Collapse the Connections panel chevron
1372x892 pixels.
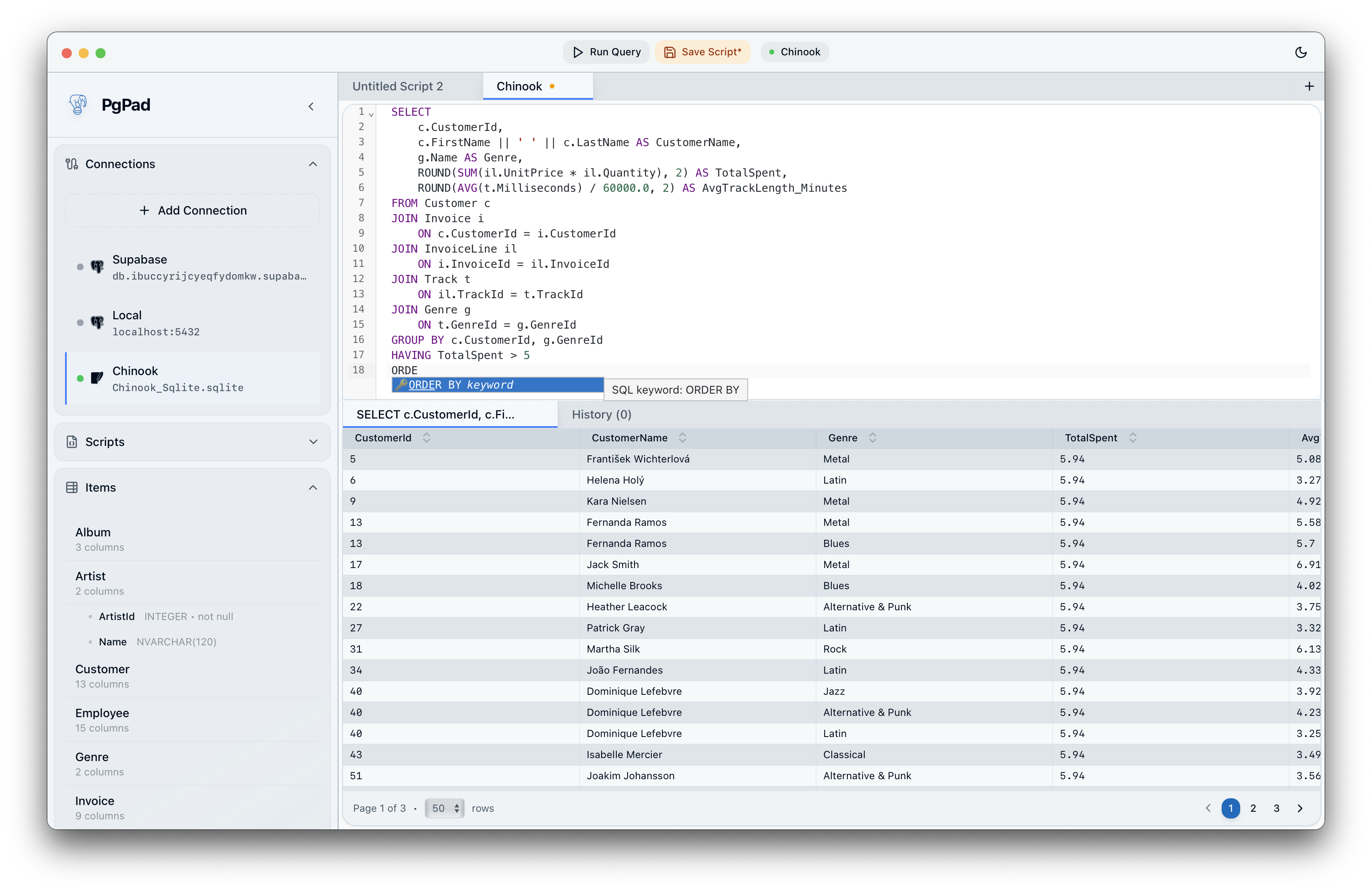click(x=313, y=164)
